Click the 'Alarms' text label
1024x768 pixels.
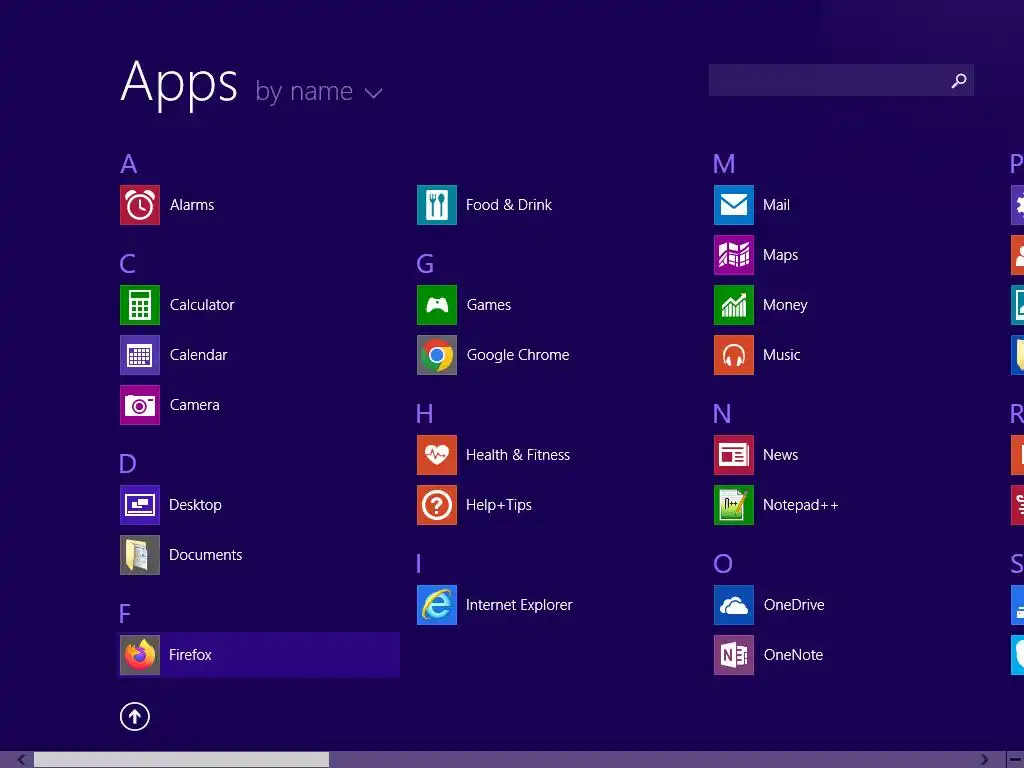click(x=192, y=205)
